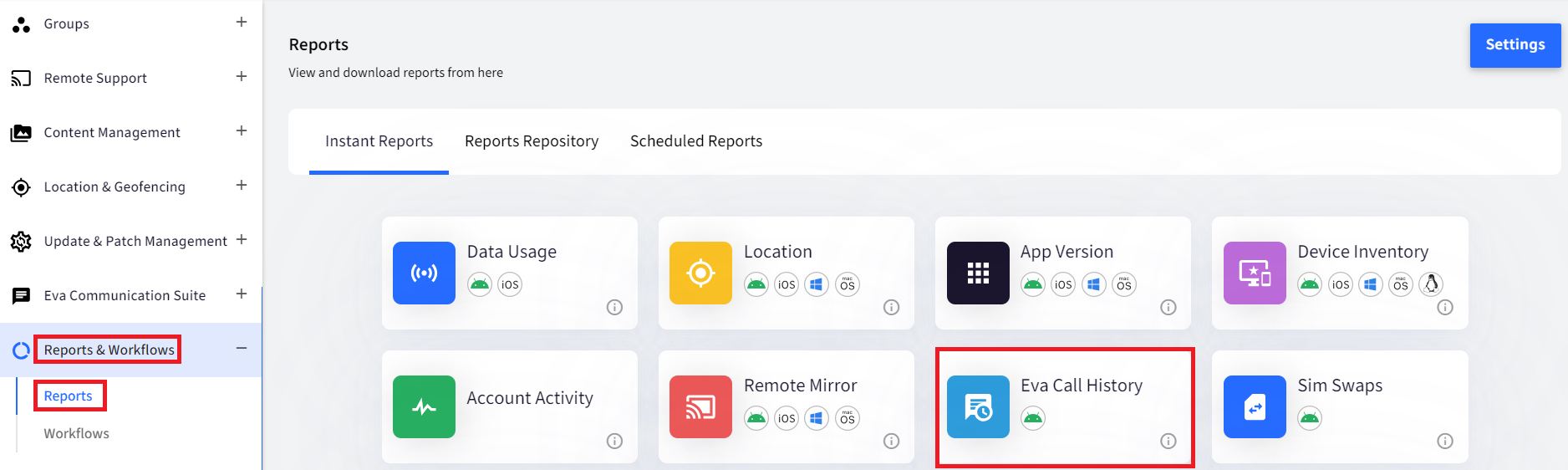Select the purple Device Inventory icon
Viewport: 1568px width, 470px height.
click(1255, 273)
